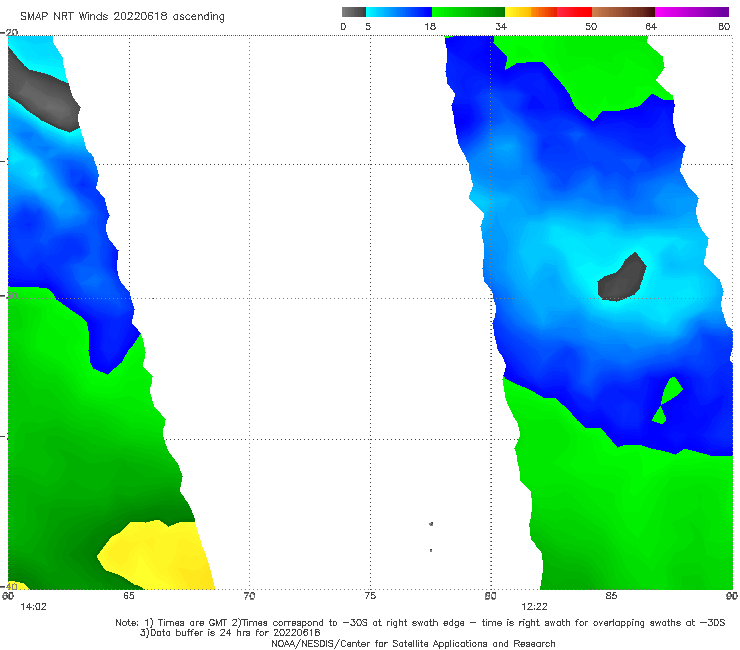The image size is (740, 650).
Task: Click the color bar label "64"
Action: (x=651, y=26)
